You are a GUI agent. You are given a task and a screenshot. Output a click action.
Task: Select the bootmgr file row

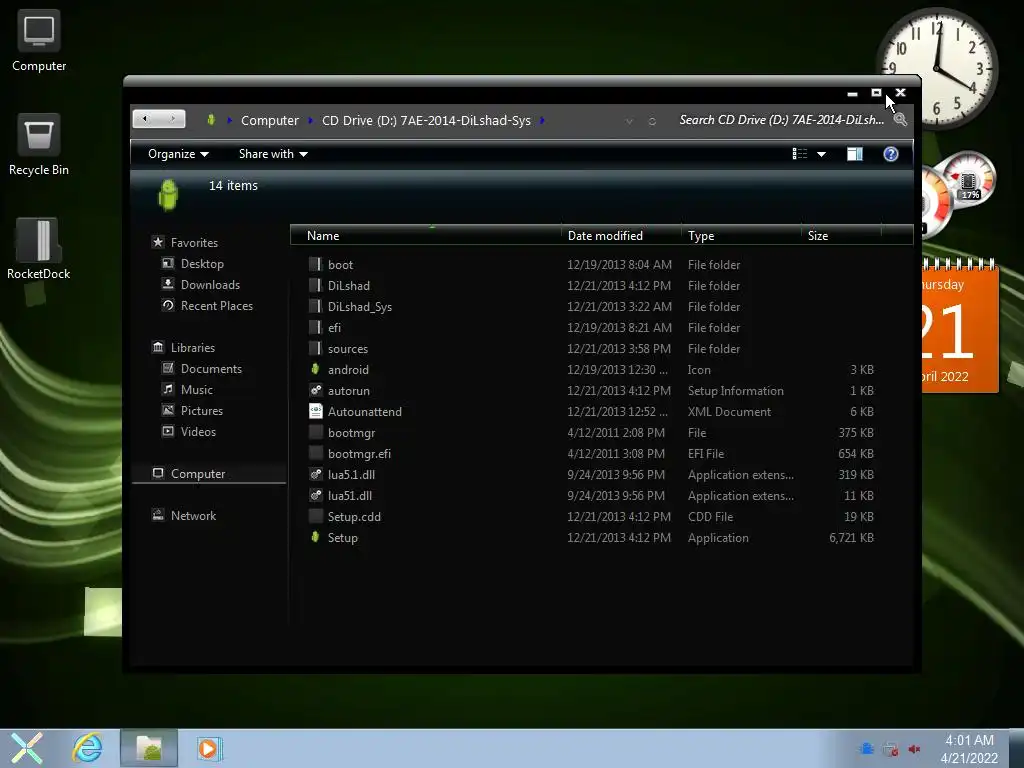[x=591, y=432]
